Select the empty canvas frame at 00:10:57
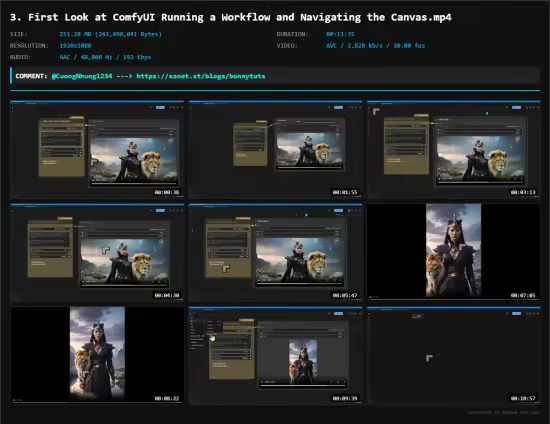The height and width of the screenshot is (424, 550). pos(454,356)
